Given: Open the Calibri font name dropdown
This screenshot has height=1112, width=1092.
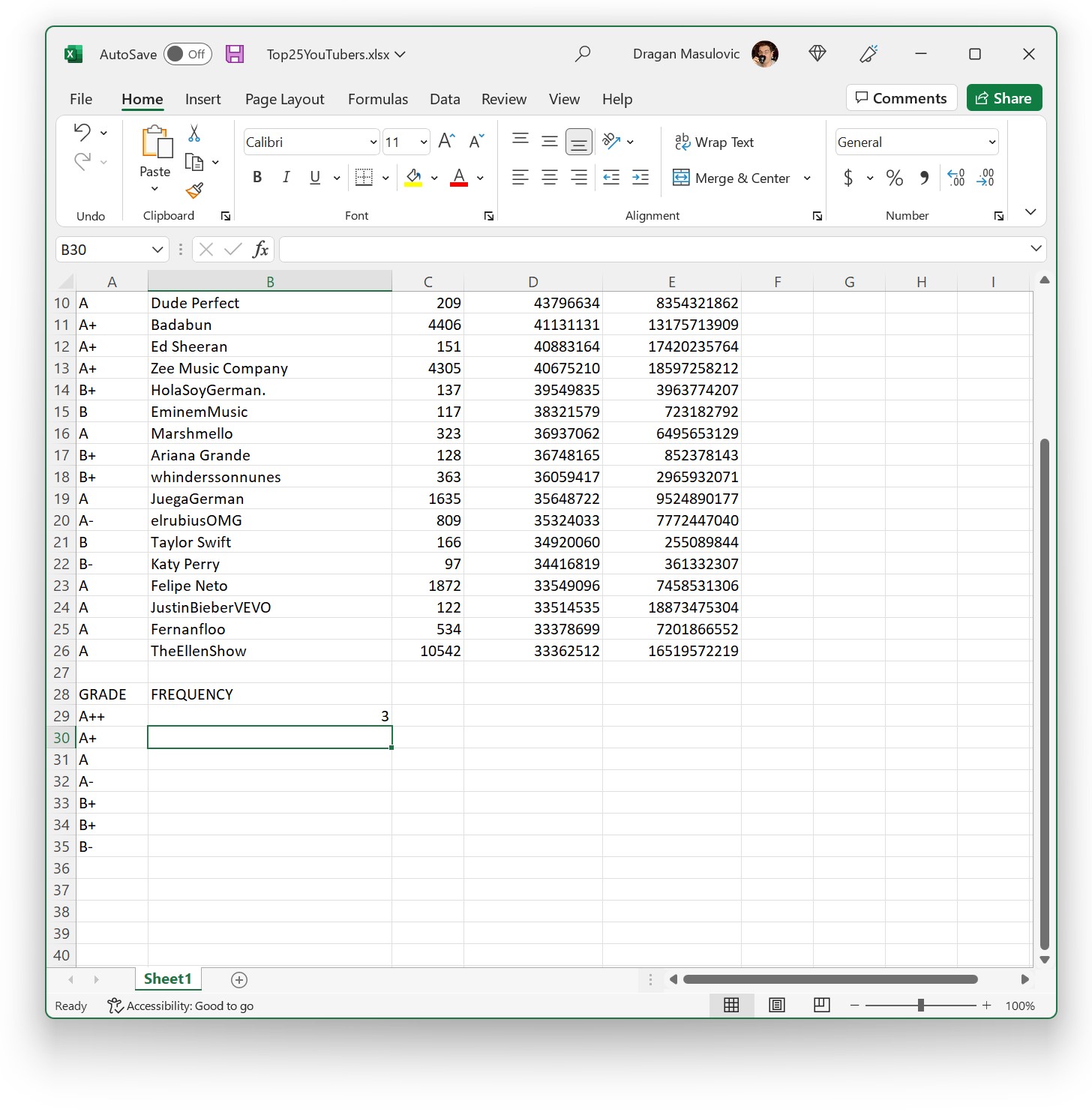Looking at the screenshot, I should point(373,142).
